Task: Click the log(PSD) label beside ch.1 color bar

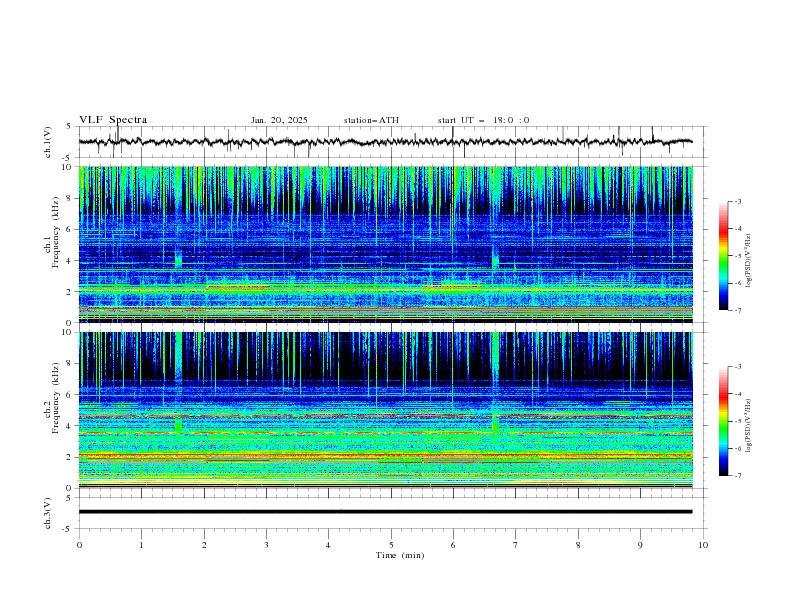Action: (748, 261)
